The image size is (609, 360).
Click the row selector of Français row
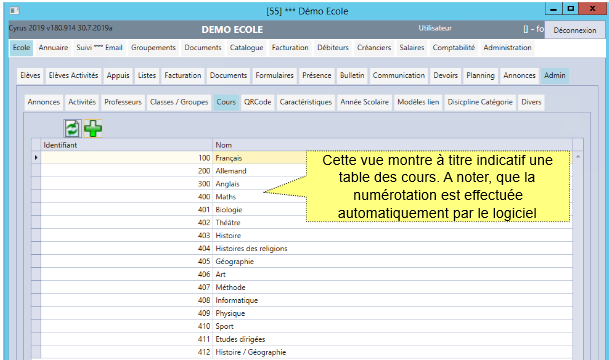click(36, 158)
